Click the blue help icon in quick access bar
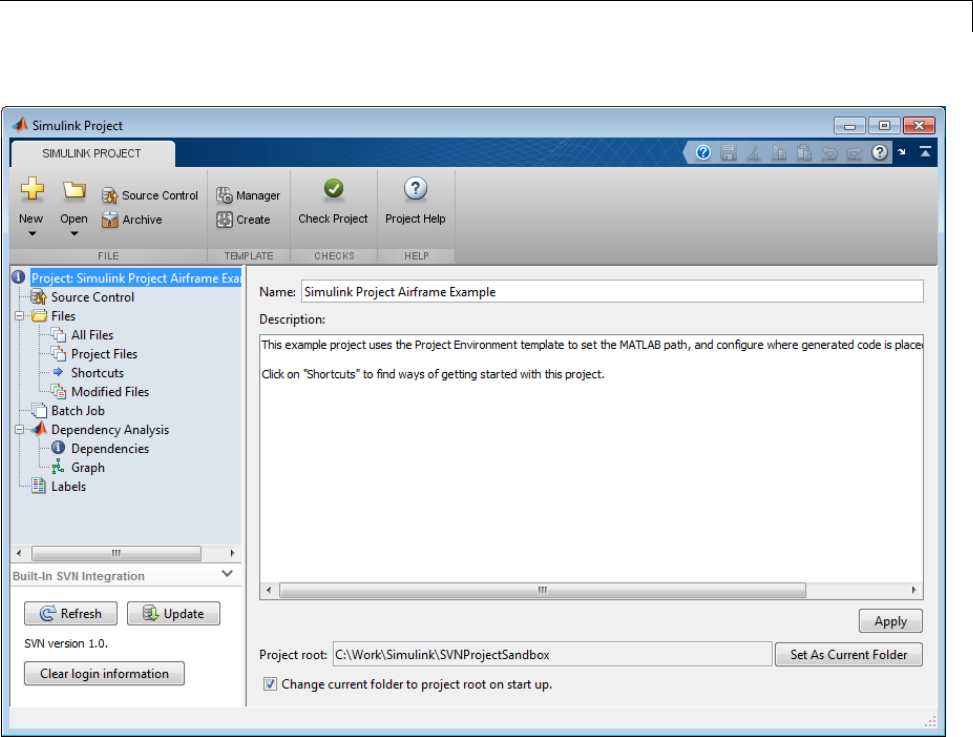 click(x=703, y=153)
